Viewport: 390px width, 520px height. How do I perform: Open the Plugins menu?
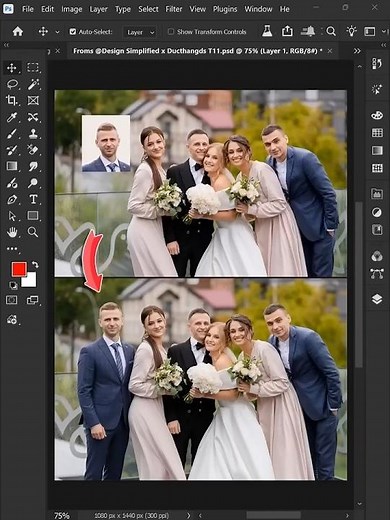coord(225,9)
